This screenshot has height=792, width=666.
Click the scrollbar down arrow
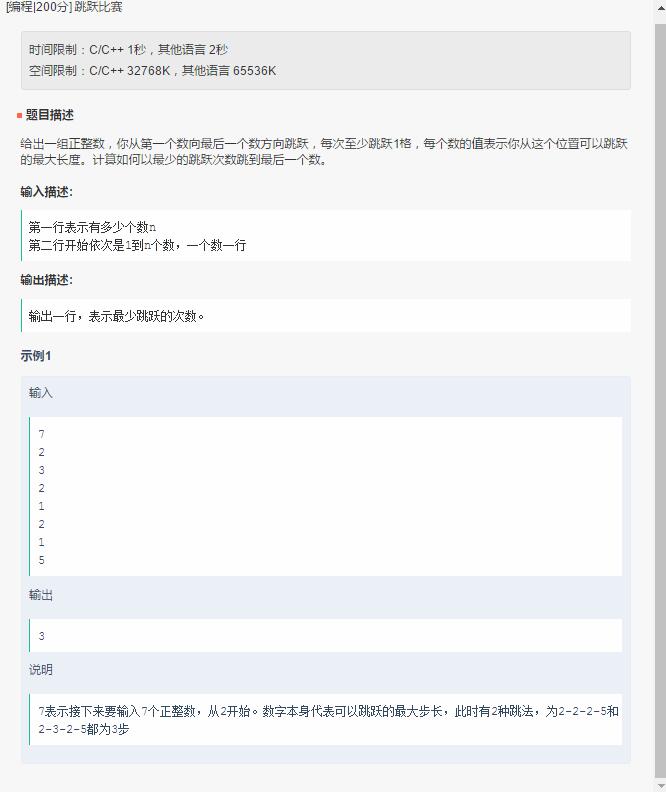(x=660, y=786)
